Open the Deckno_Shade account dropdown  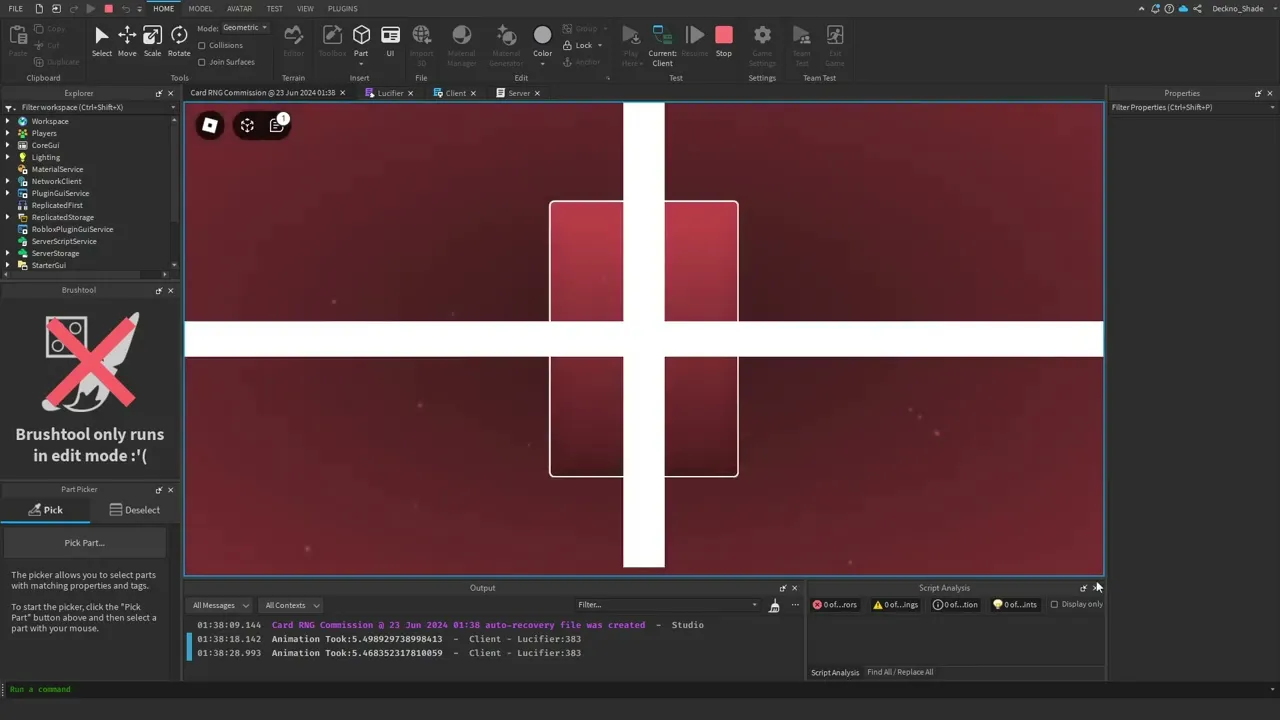point(1243,9)
